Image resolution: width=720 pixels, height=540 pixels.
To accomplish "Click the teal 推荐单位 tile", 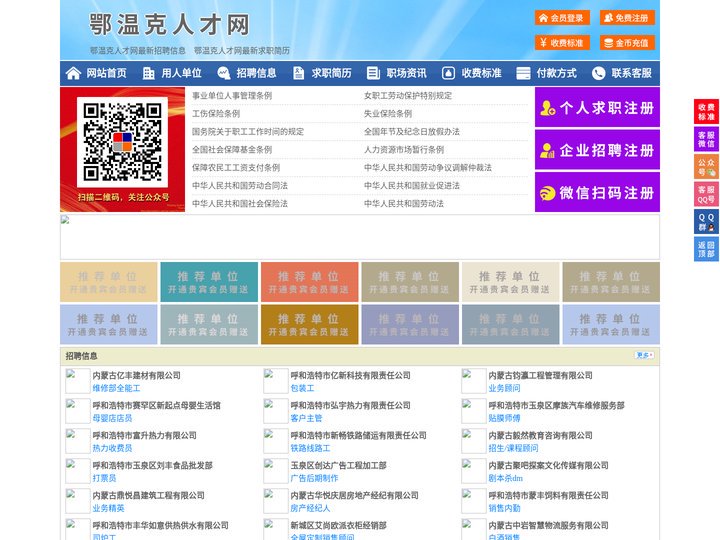I will pyautogui.click(x=209, y=282).
